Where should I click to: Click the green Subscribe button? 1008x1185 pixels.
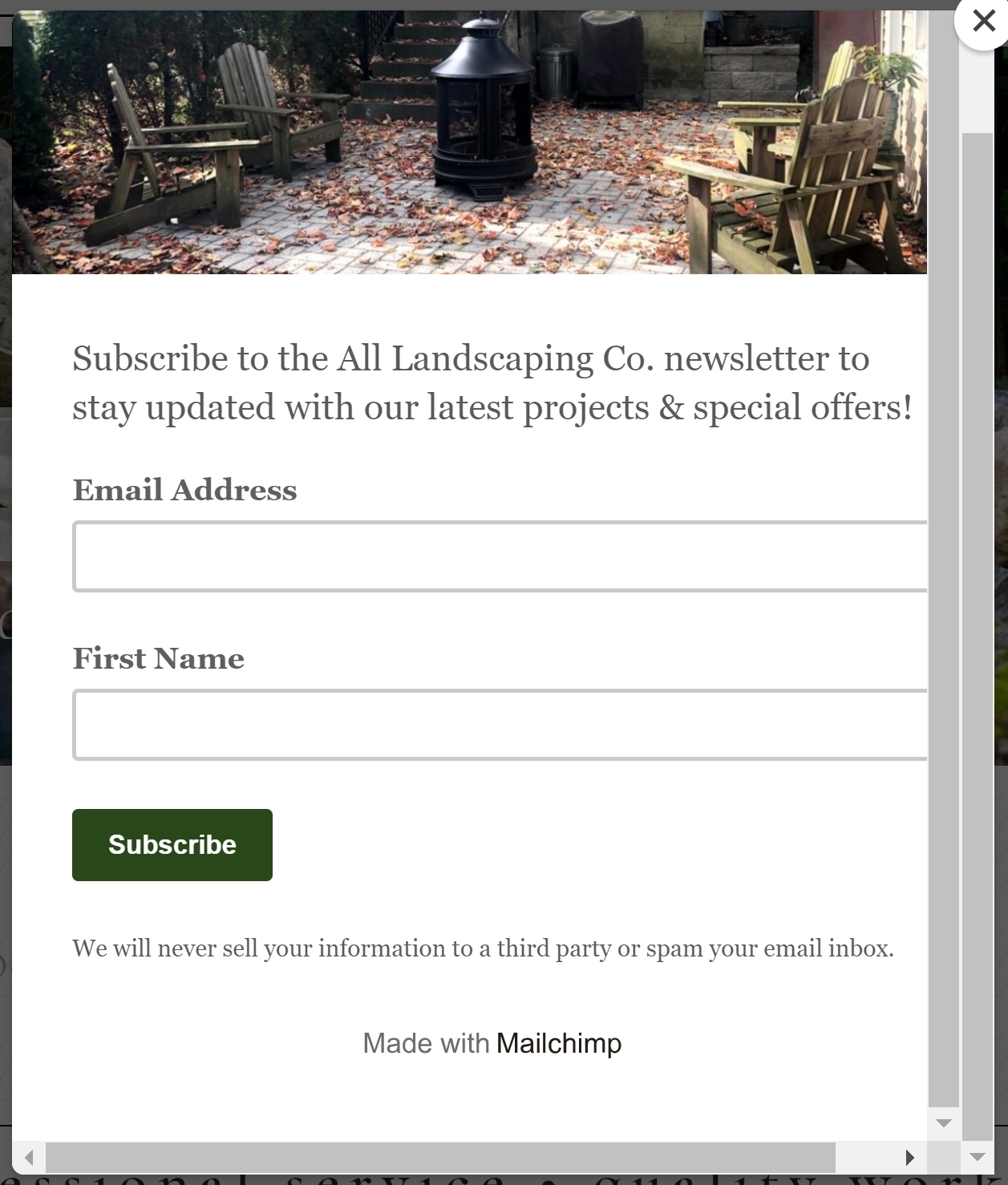coord(172,845)
